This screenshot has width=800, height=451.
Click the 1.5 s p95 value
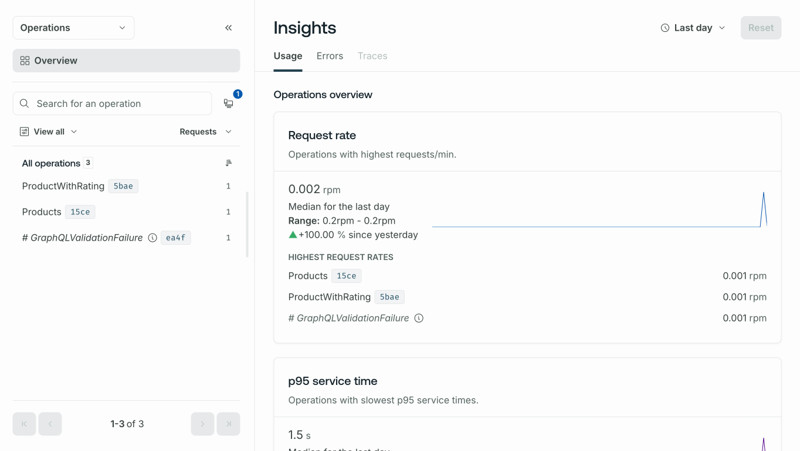pos(299,435)
